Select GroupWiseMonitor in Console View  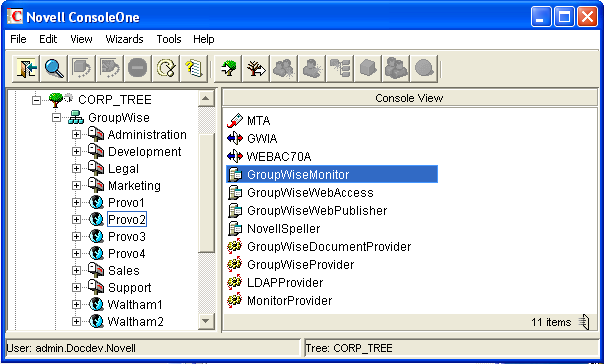pos(332,174)
